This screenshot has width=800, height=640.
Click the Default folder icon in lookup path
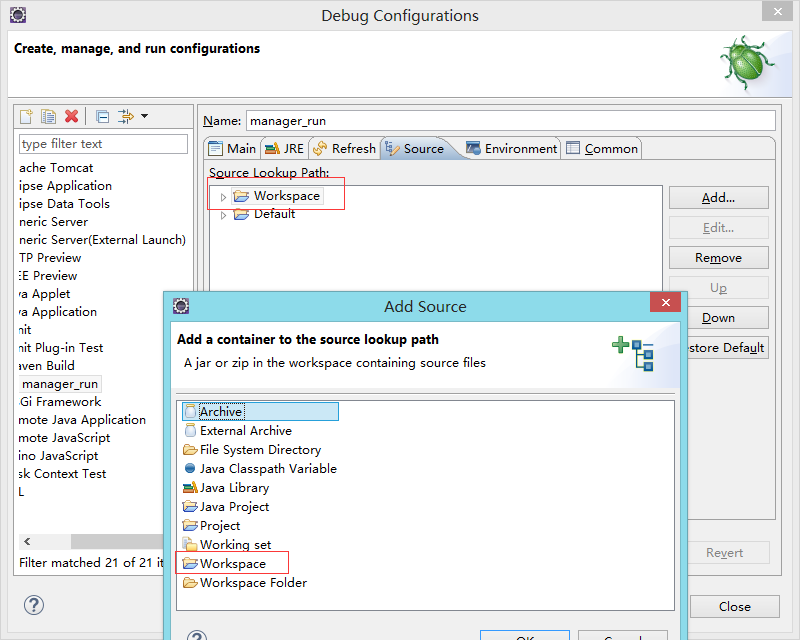[x=241, y=214]
